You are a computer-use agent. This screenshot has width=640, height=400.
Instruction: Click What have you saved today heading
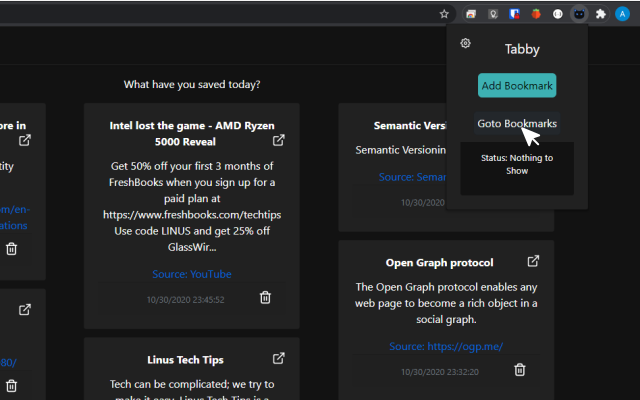pyautogui.click(x=192, y=84)
